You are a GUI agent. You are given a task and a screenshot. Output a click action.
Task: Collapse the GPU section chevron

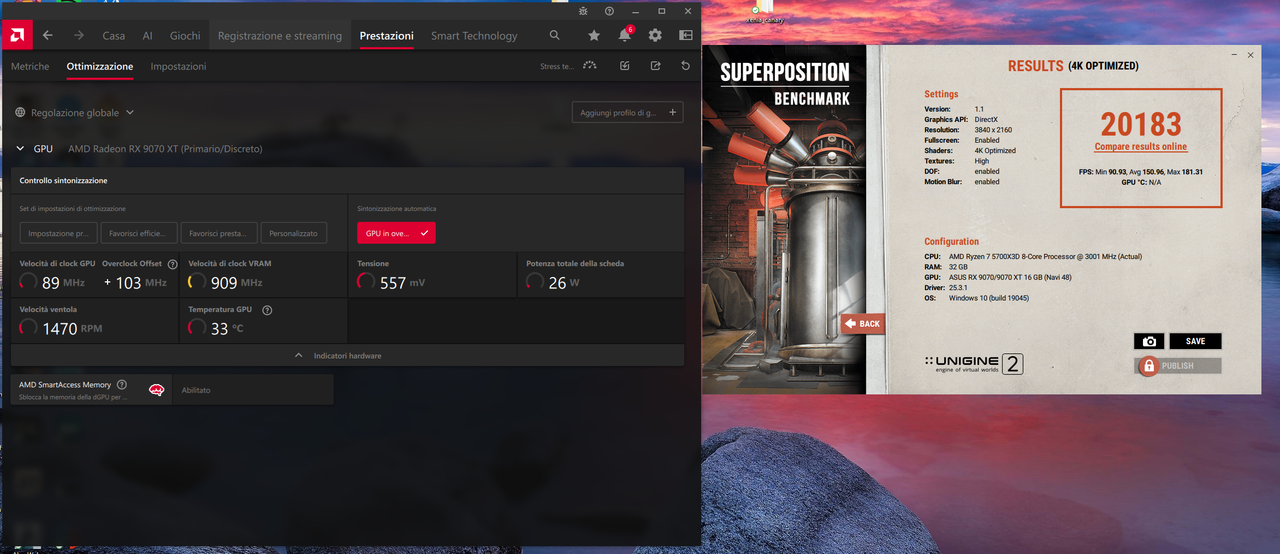[x=20, y=149]
